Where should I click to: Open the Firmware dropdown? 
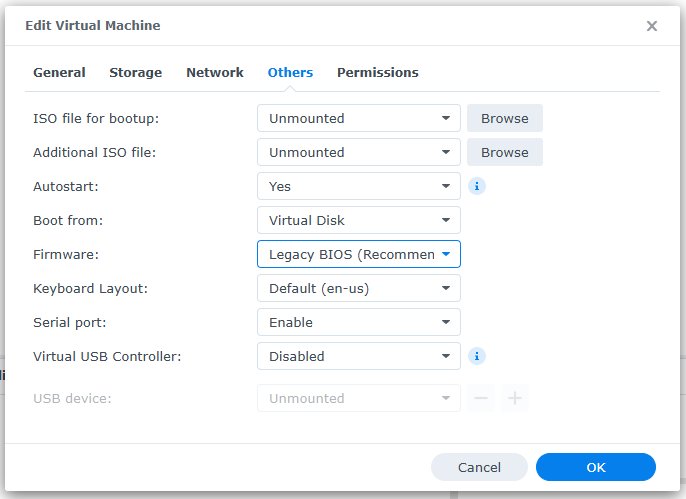click(358, 254)
